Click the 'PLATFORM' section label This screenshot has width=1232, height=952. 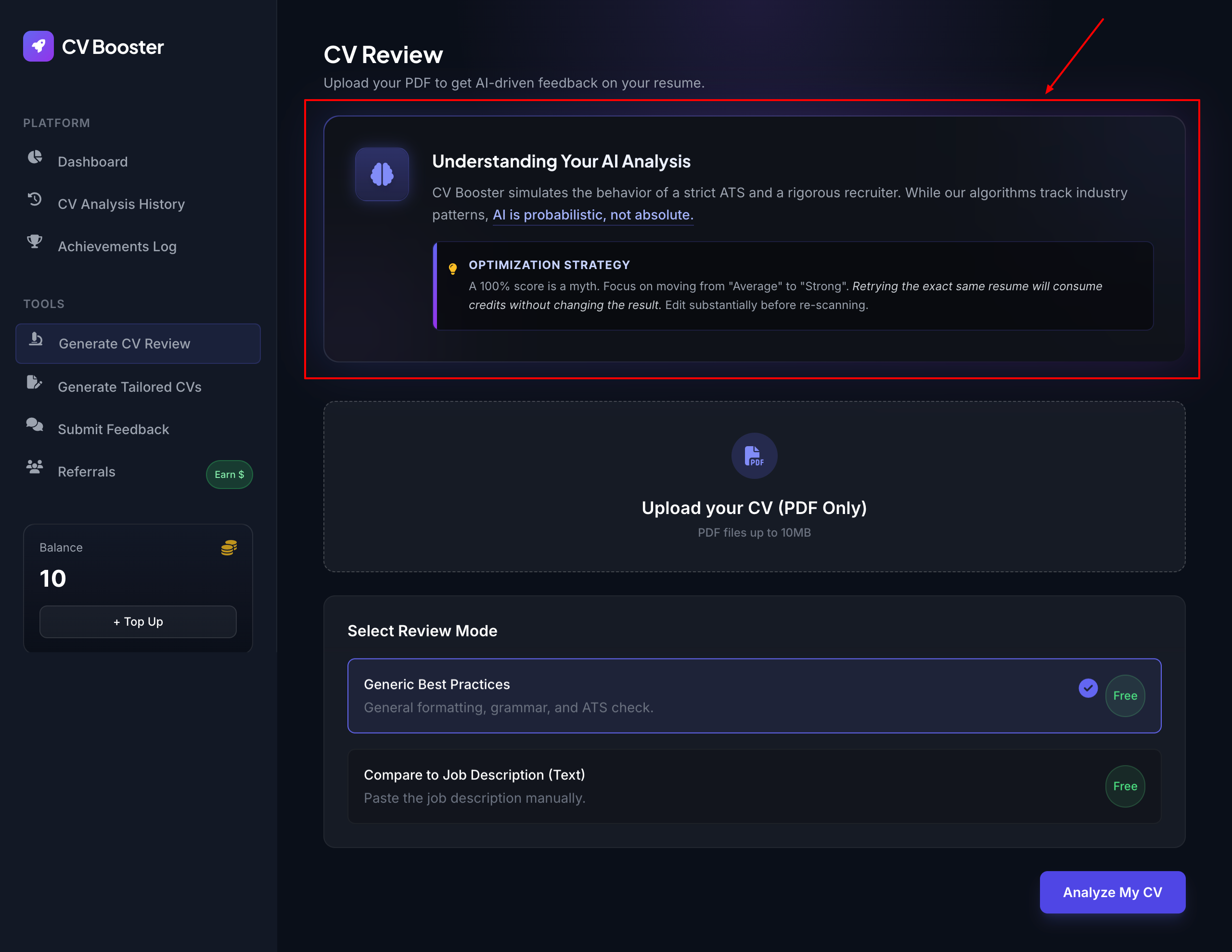click(x=56, y=123)
